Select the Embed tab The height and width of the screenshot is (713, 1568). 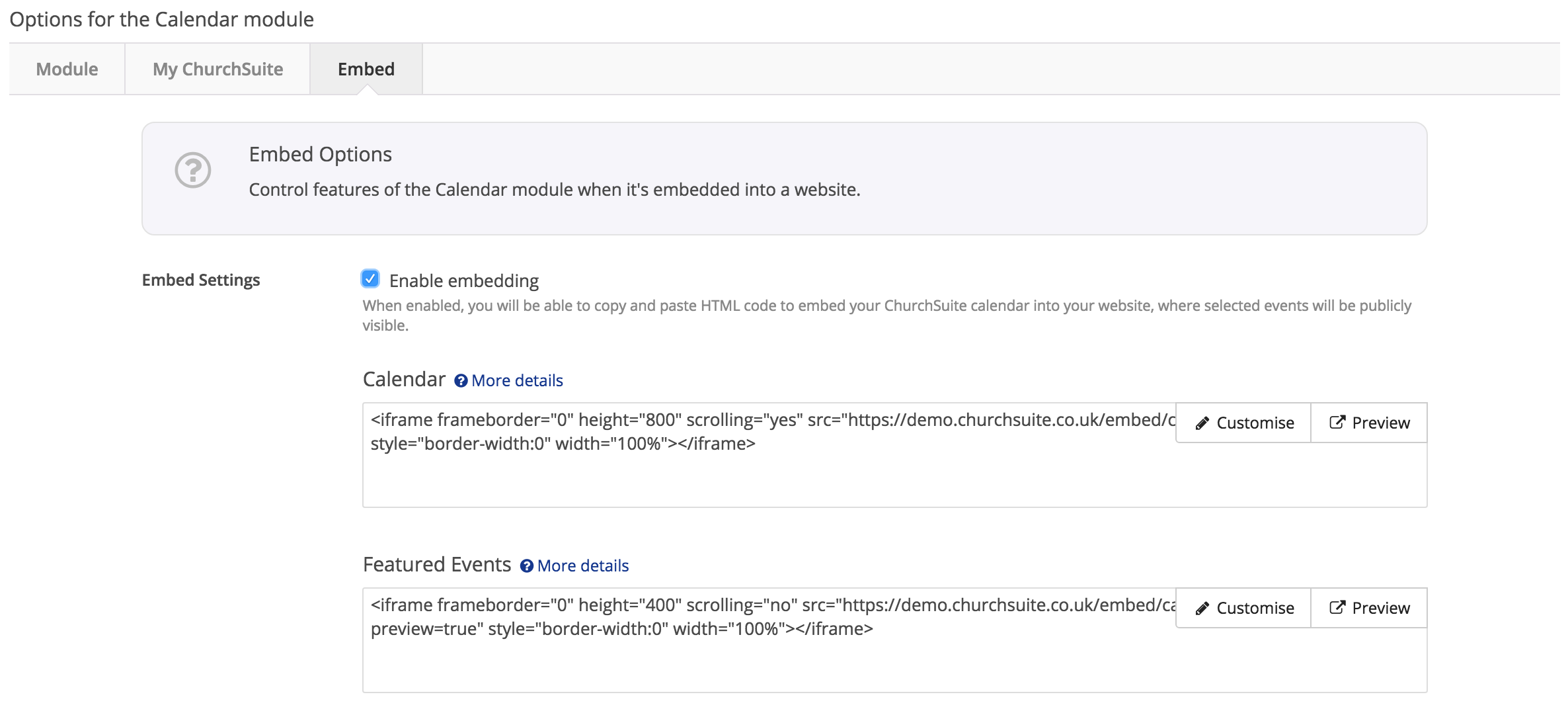click(366, 69)
